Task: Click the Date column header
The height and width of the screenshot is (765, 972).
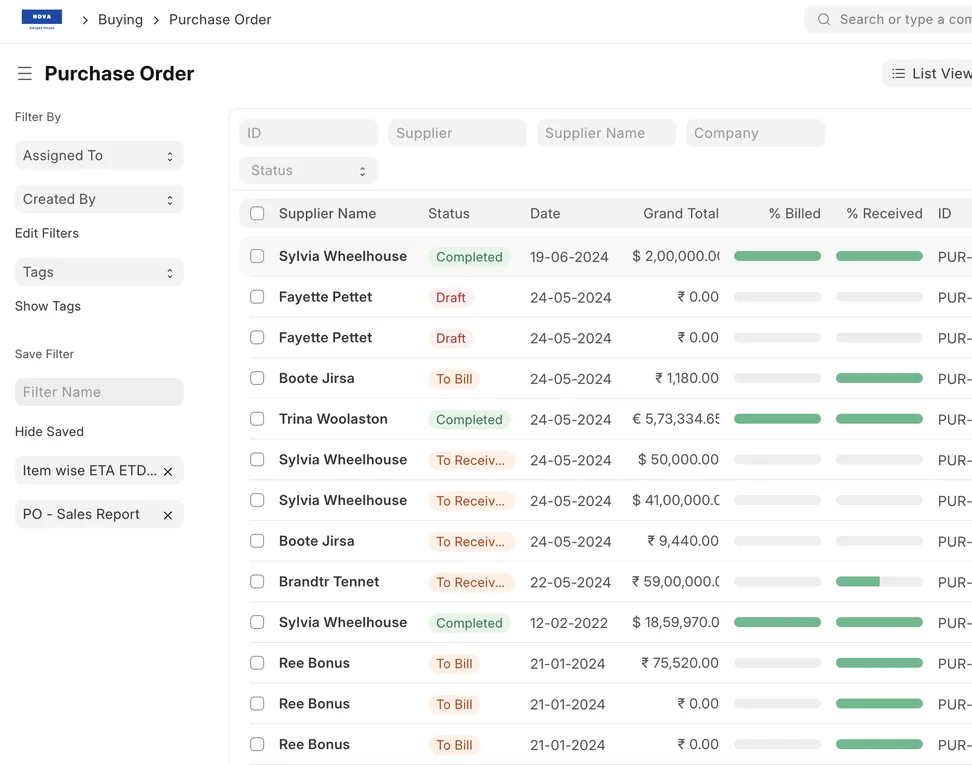Action: 545,213
